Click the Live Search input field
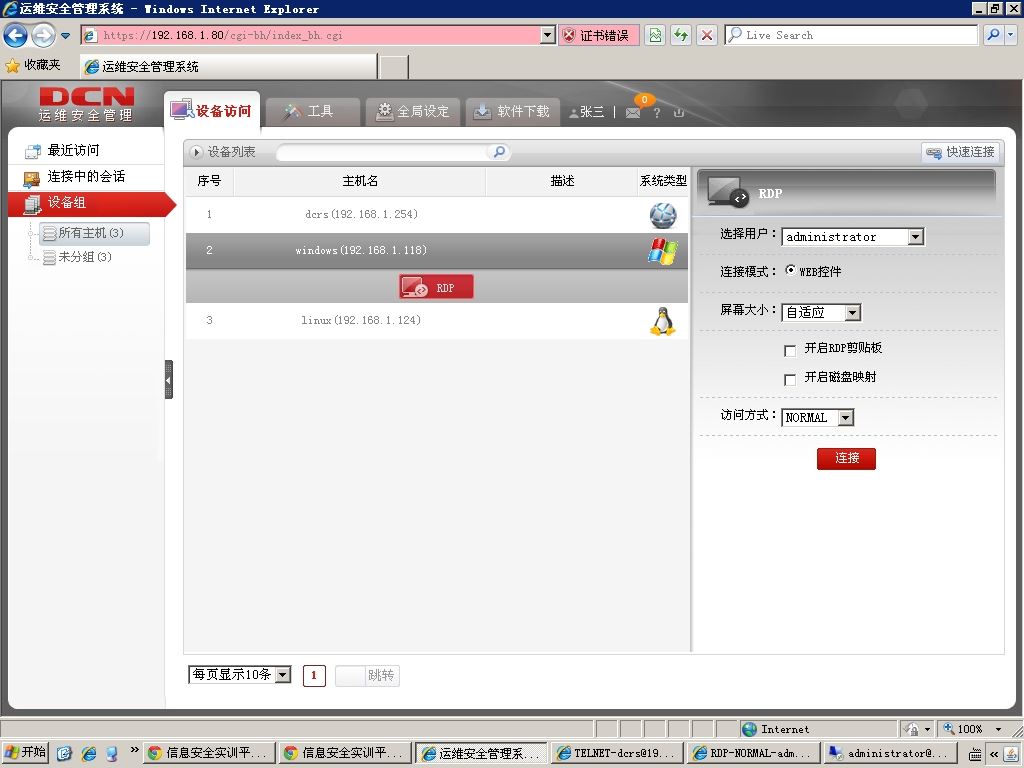Screen dimensions: 1024x768 coord(851,35)
